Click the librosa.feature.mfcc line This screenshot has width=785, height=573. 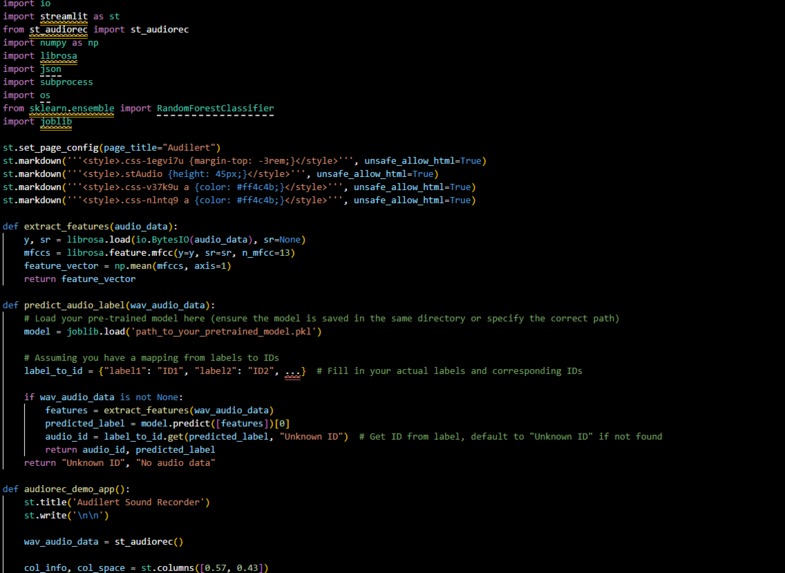click(x=159, y=253)
